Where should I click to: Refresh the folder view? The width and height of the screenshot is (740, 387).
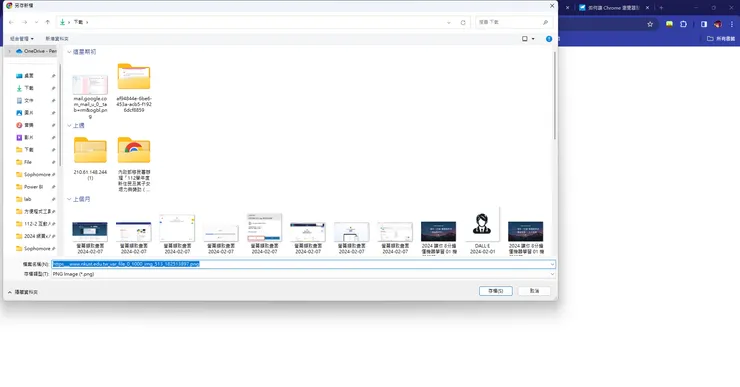coord(463,22)
